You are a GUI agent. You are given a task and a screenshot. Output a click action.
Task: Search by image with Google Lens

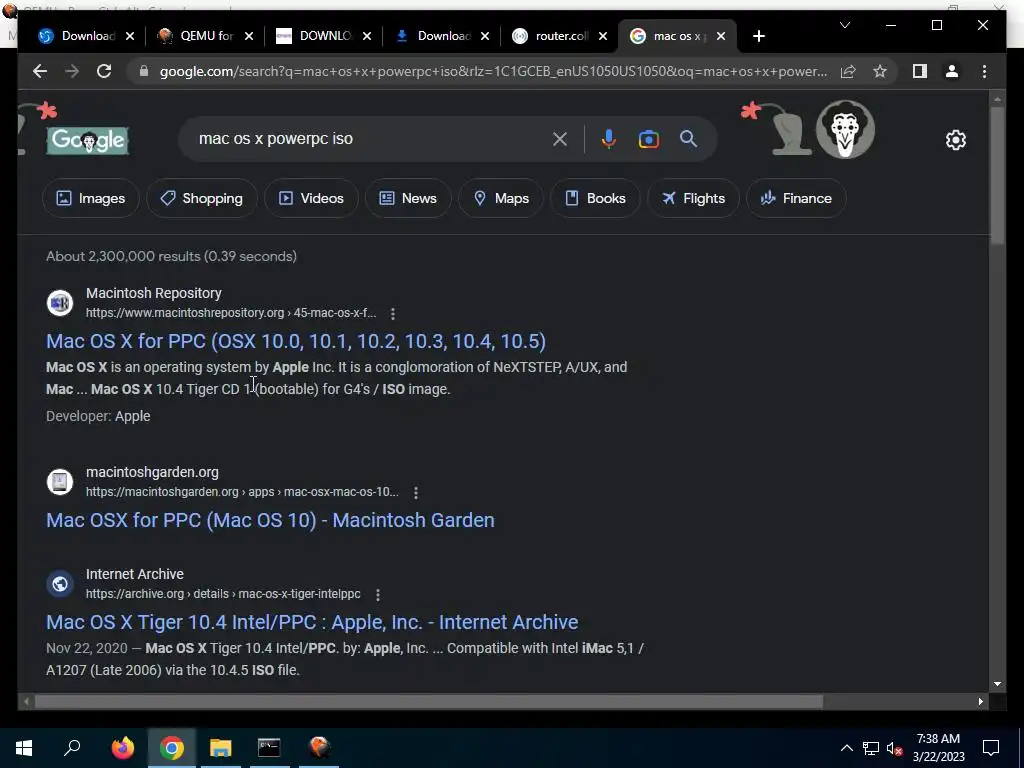(x=648, y=138)
